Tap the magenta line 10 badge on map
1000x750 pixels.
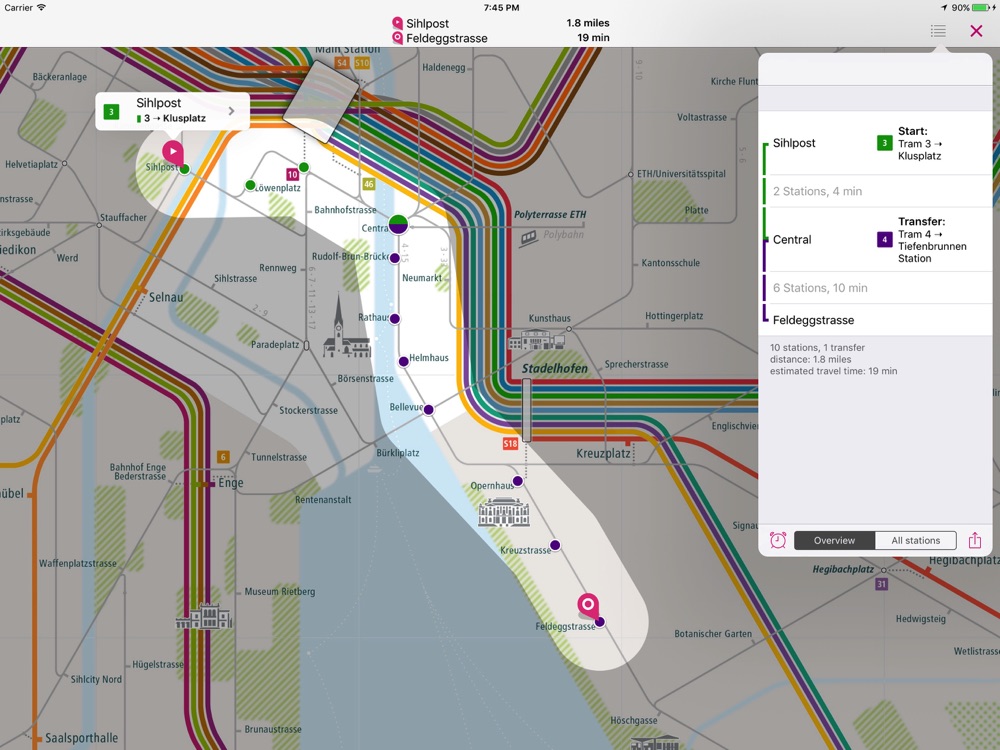(292, 174)
